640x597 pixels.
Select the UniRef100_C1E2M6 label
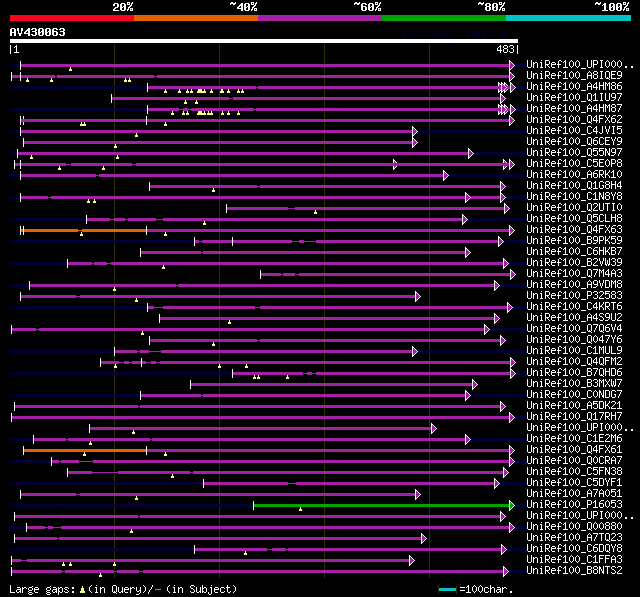coord(574,439)
